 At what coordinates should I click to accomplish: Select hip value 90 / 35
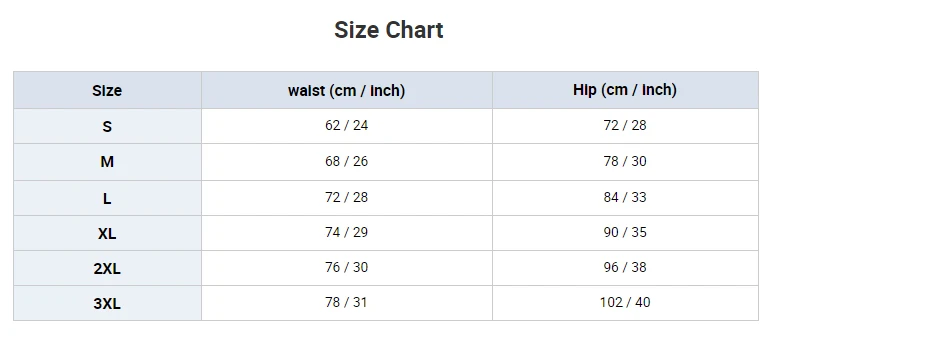(625, 233)
